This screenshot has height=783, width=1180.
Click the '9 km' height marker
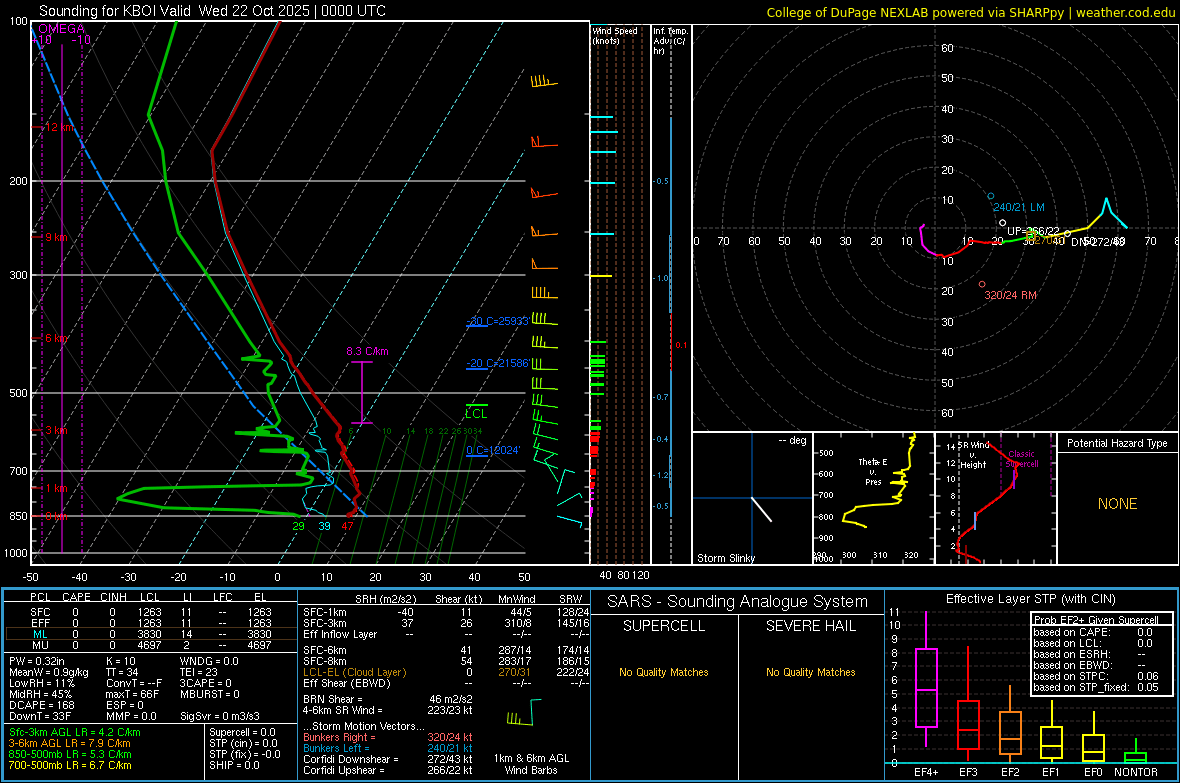click(x=56, y=237)
